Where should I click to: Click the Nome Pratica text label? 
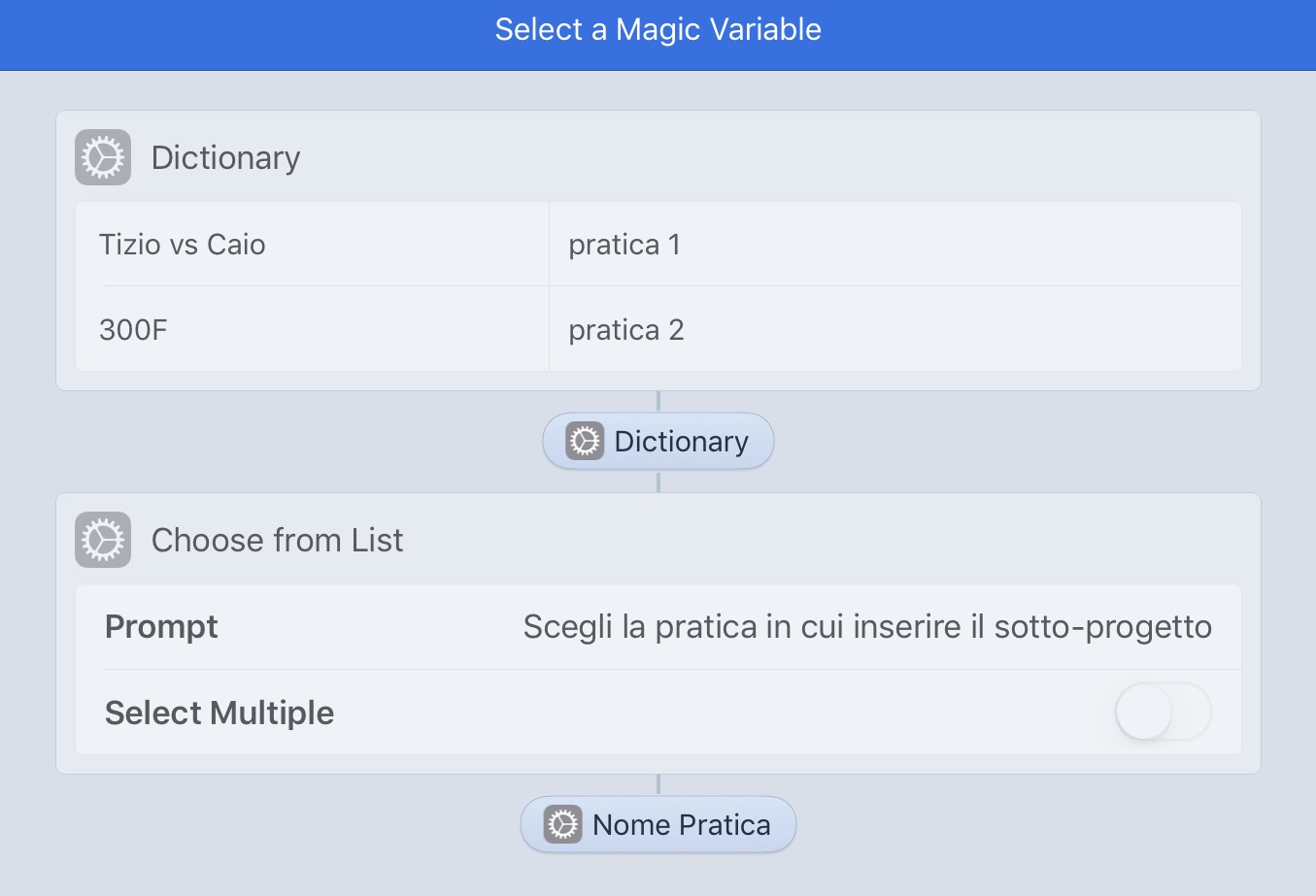point(682,825)
